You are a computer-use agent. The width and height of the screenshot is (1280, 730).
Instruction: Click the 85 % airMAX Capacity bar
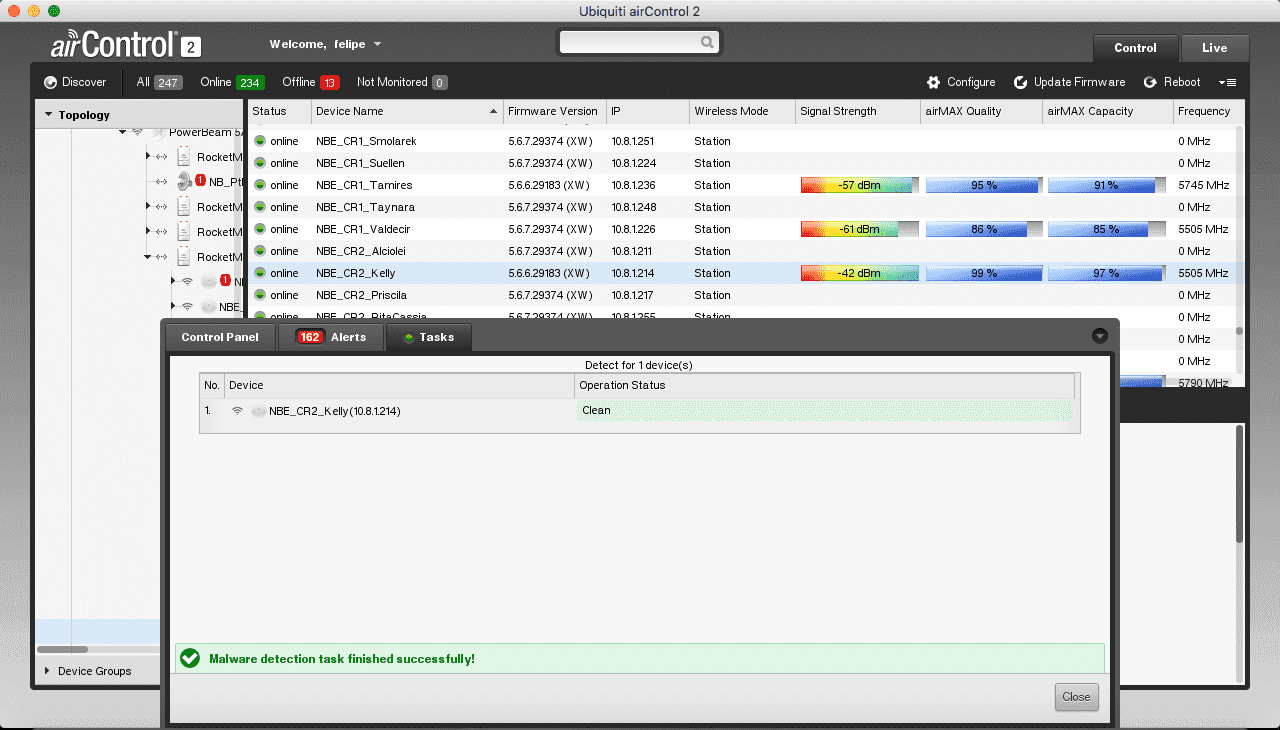pos(1106,229)
